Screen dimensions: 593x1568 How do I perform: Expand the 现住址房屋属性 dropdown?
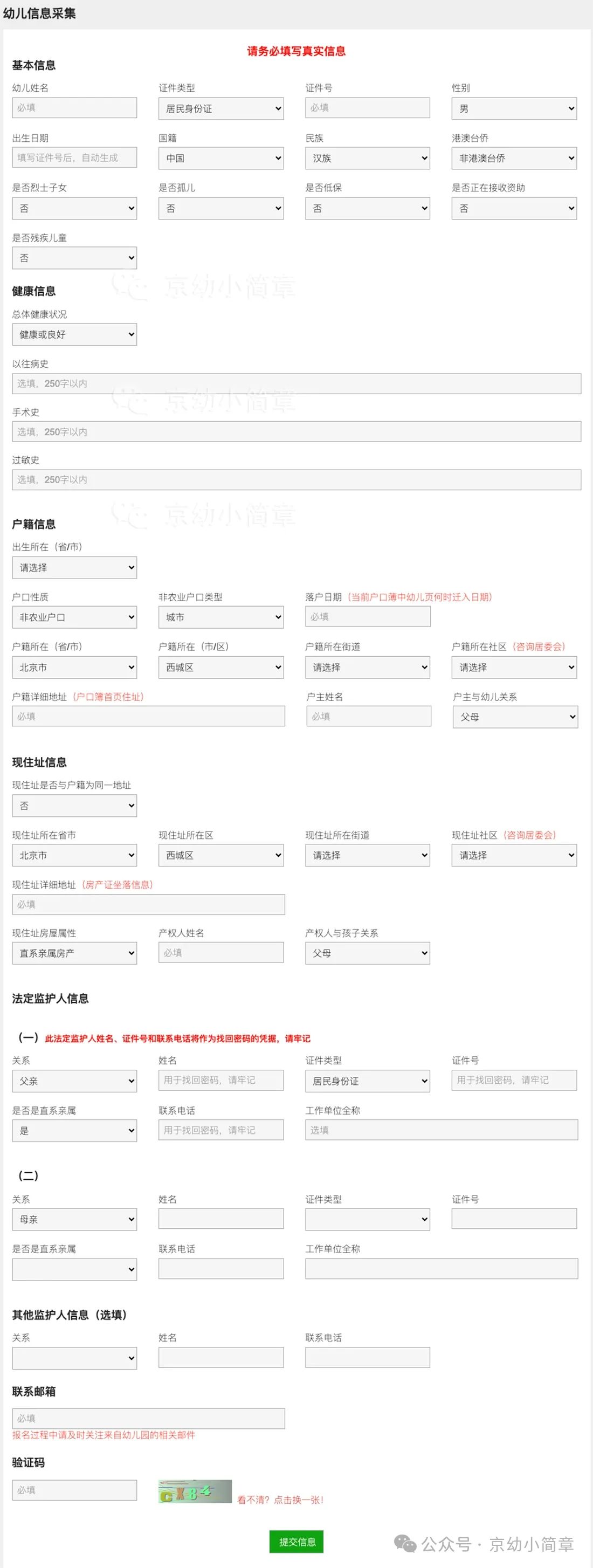tap(74, 953)
